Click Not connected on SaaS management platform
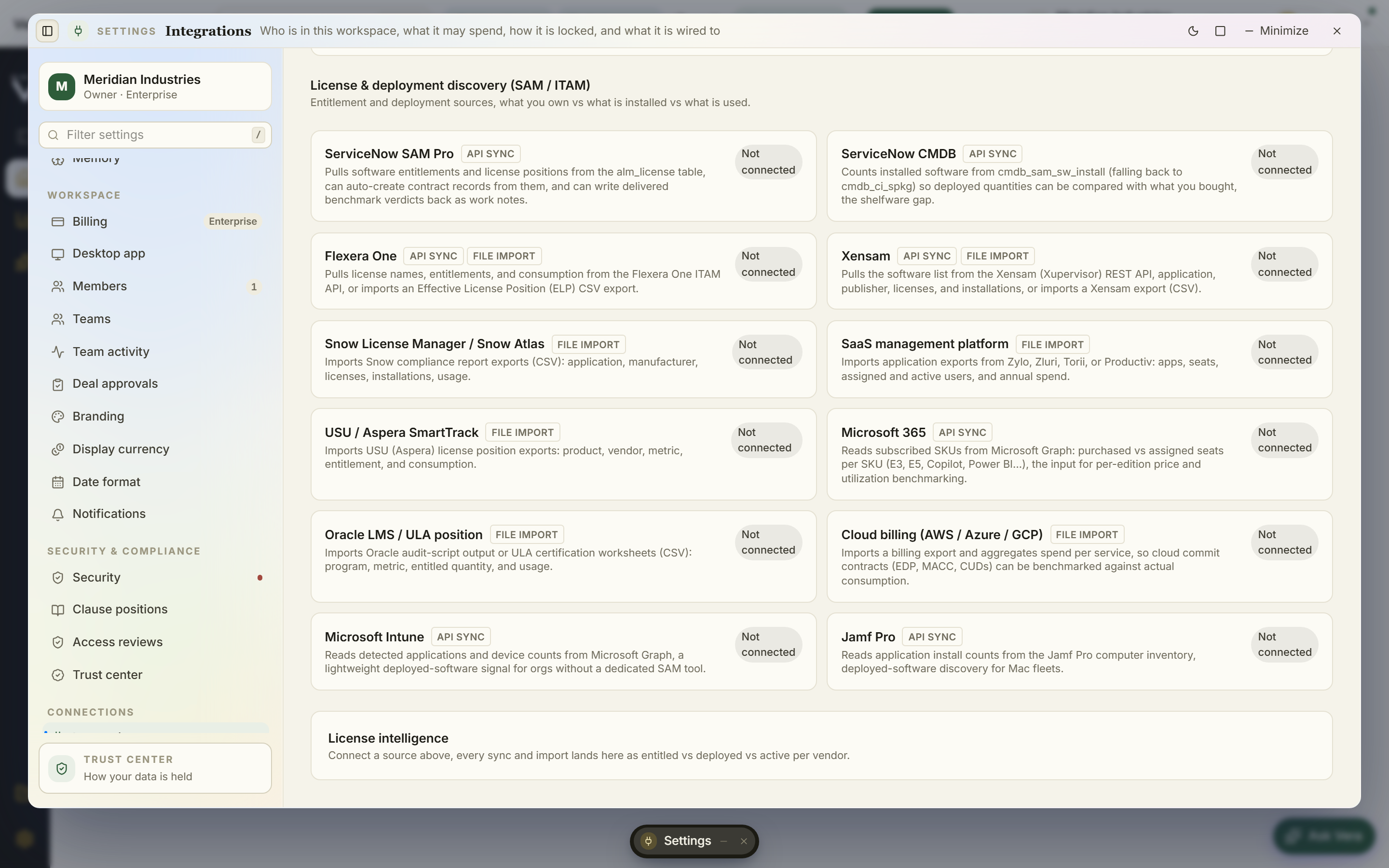 click(x=1284, y=353)
